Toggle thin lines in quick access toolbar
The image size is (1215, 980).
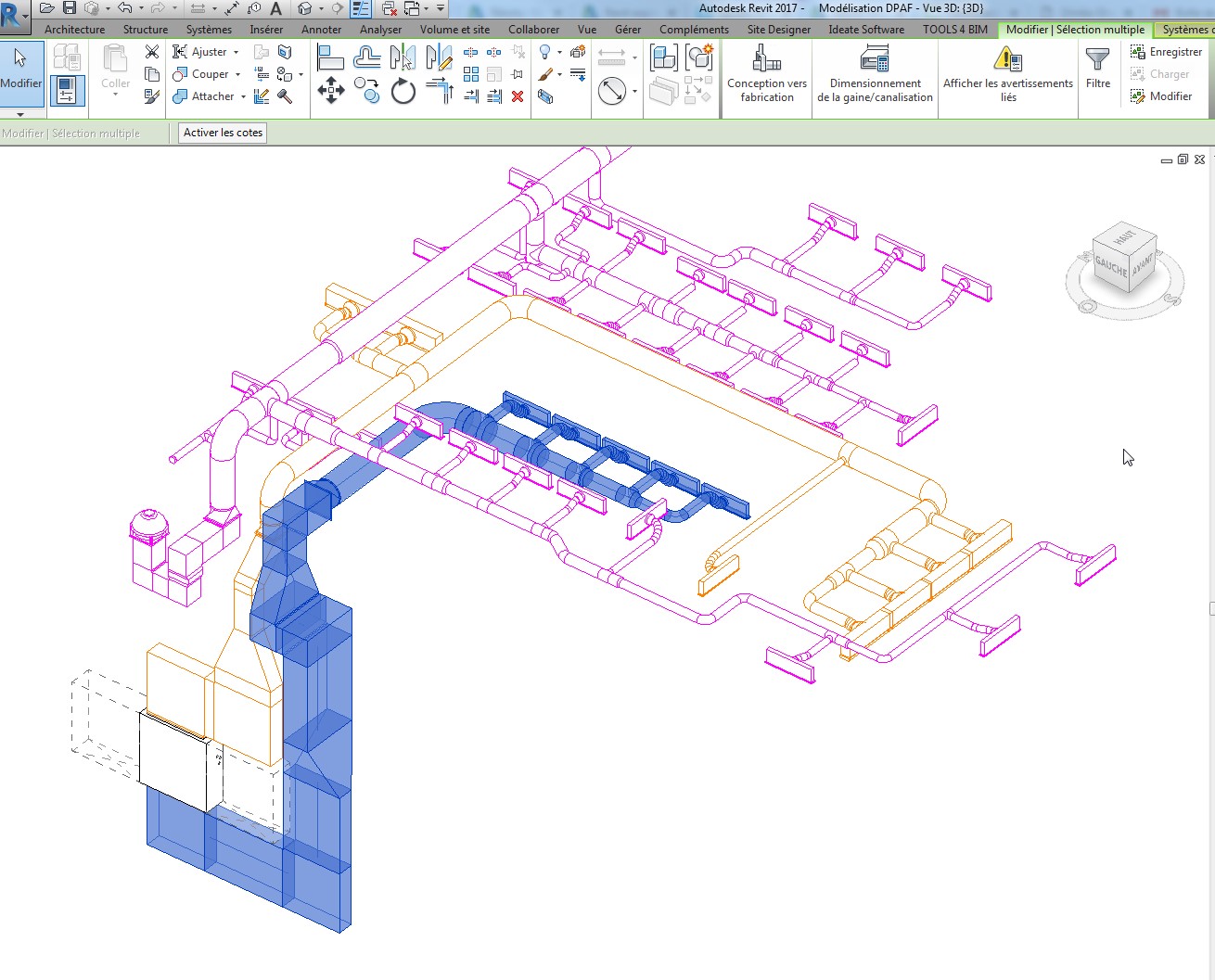pyautogui.click(x=362, y=8)
